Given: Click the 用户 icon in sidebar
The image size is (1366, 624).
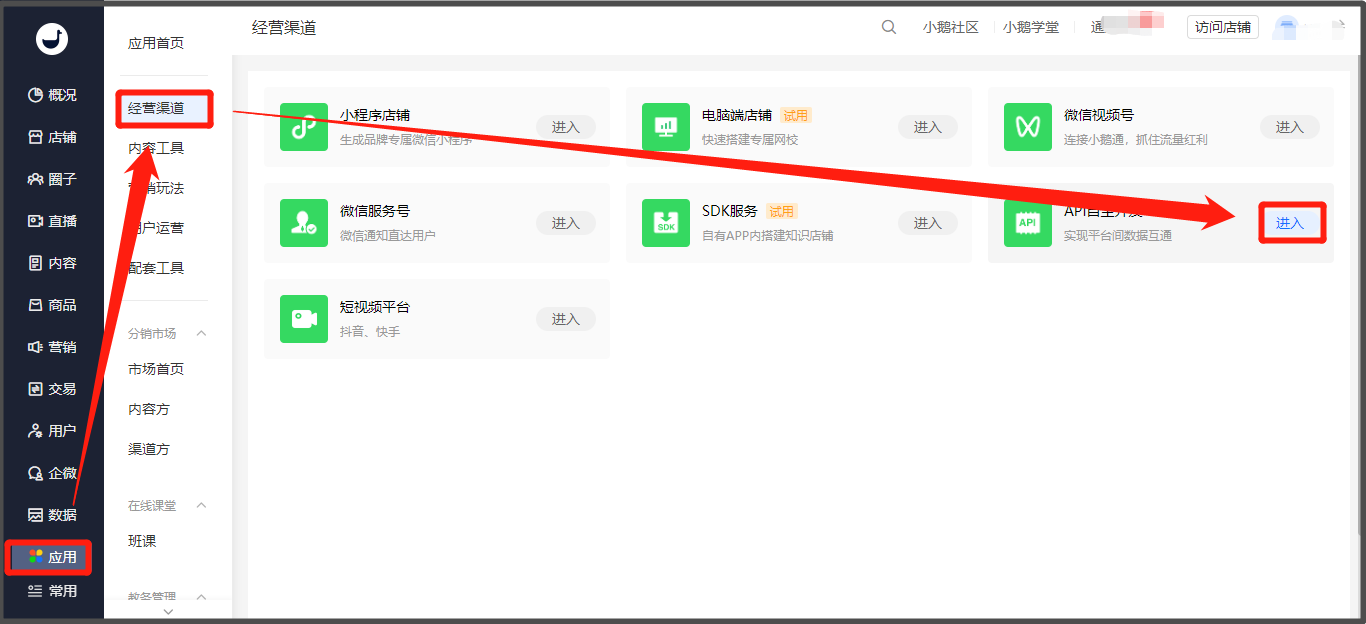Looking at the screenshot, I should point(35,431).
